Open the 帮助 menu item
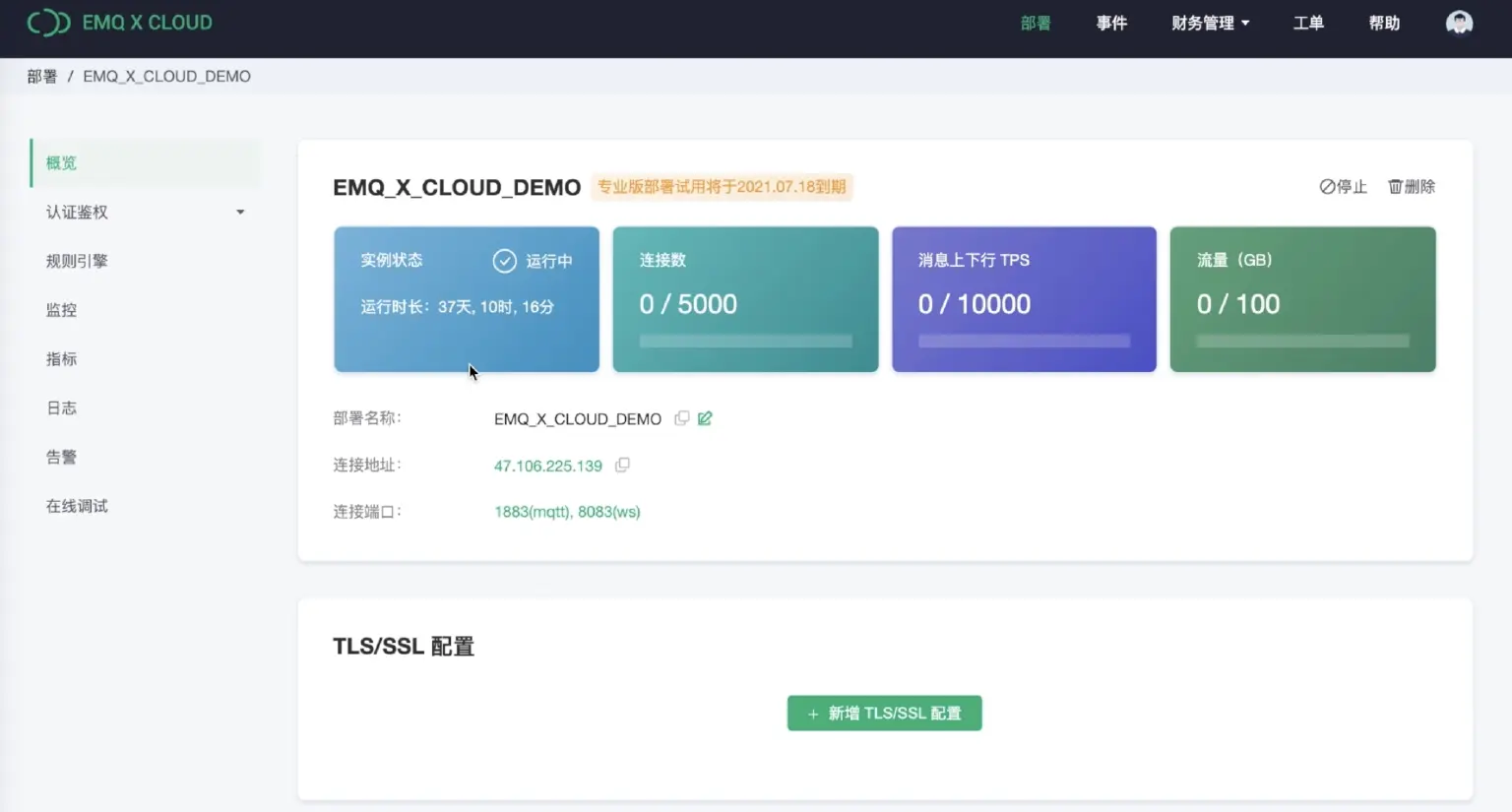Viewport: 1512px width, 812px height. tap(1383, 23)
